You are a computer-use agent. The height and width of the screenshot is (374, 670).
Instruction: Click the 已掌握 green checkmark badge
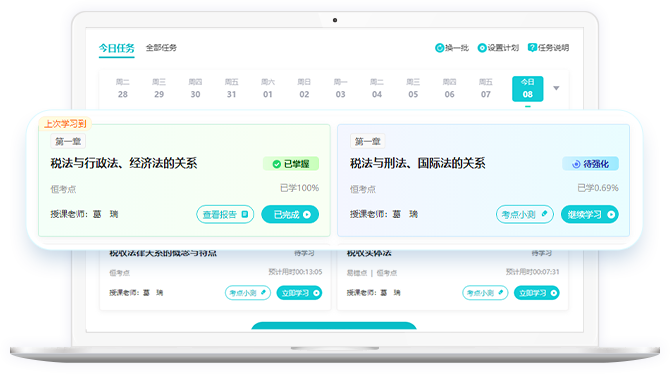(291, 164)
